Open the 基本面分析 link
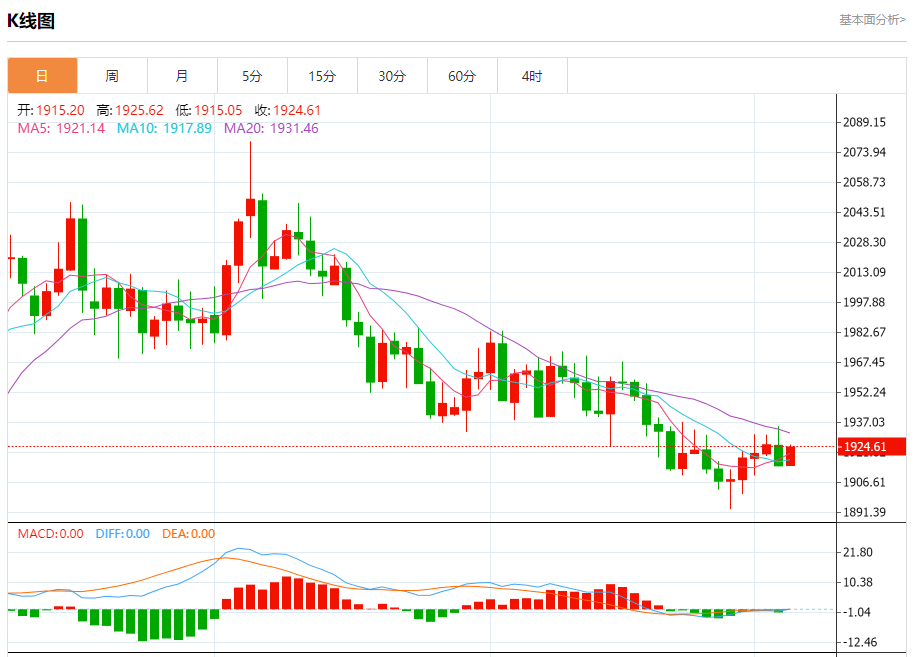The width and height of the screenshot is (915, 657). 872,20
